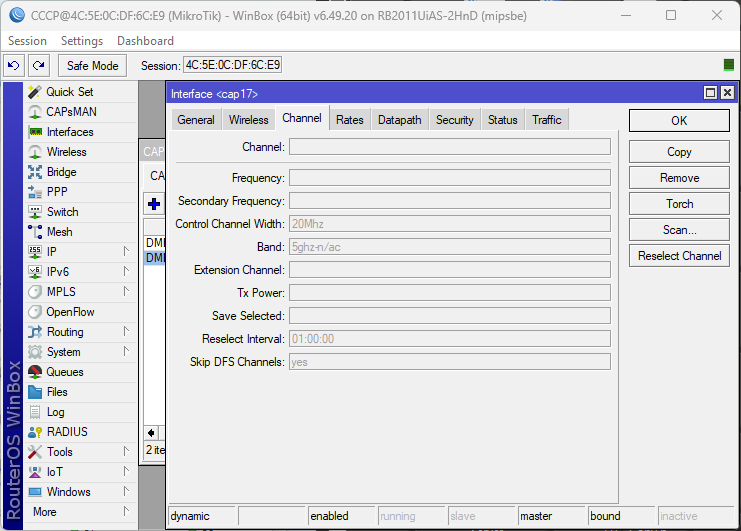Click the Undo arrow in the toolbar
741x531 pixels.
pos(14,65)
